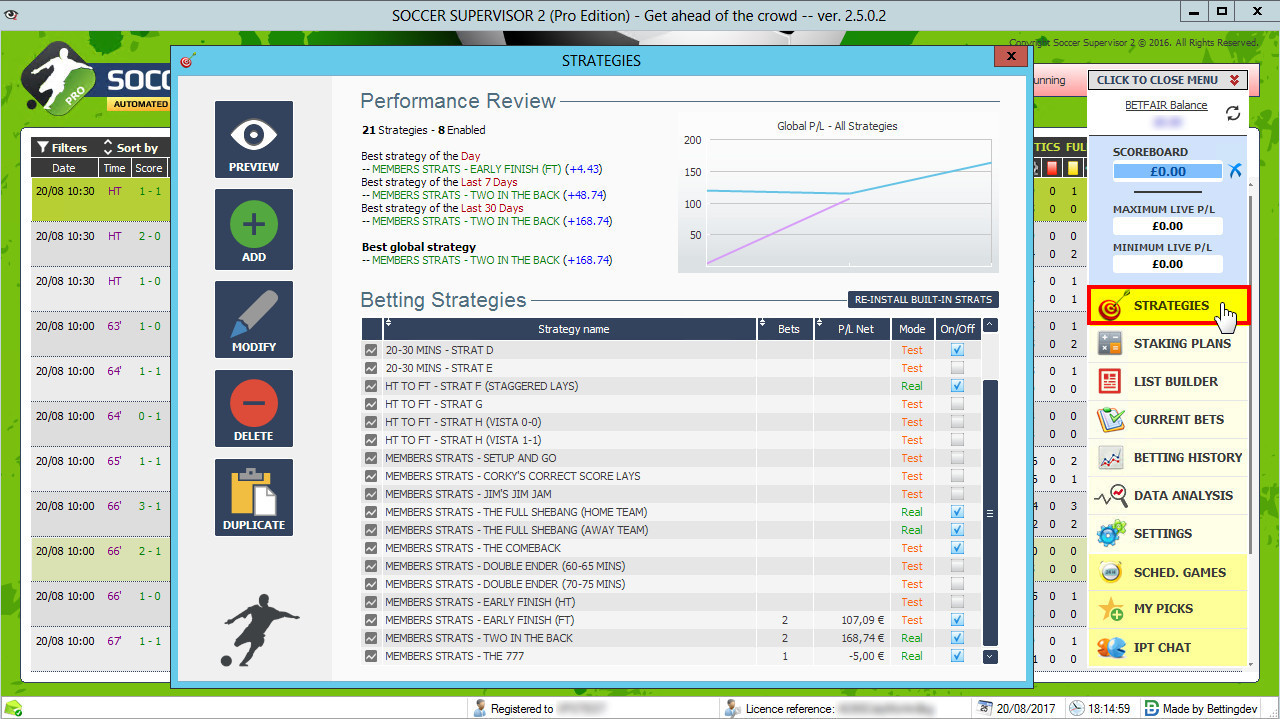Disable HT TO FT - STRAT F (STAGGERED LAYS)
1280x719 pixels.
pos(958,386)
